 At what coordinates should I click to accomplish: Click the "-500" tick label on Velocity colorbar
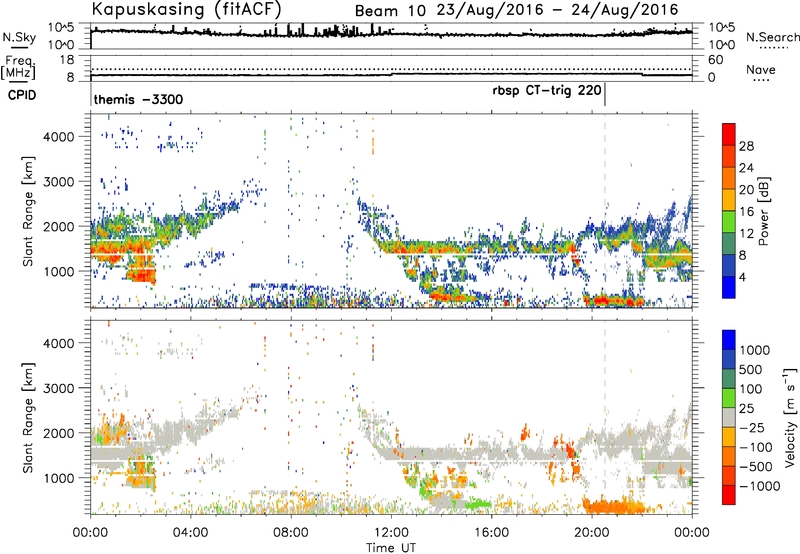pos(756,467)
